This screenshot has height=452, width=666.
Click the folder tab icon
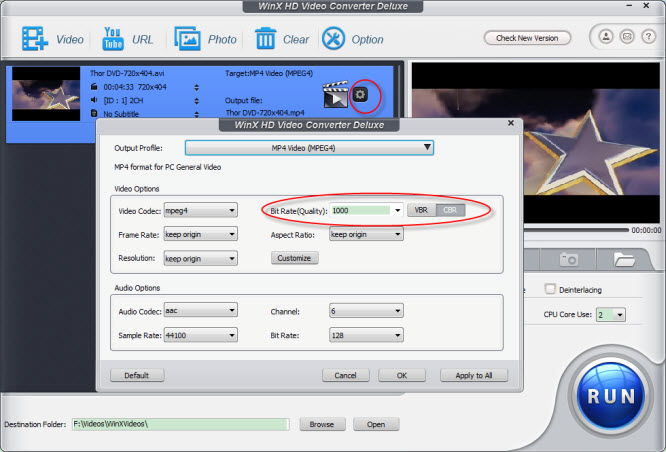click(x=624, y=259)
